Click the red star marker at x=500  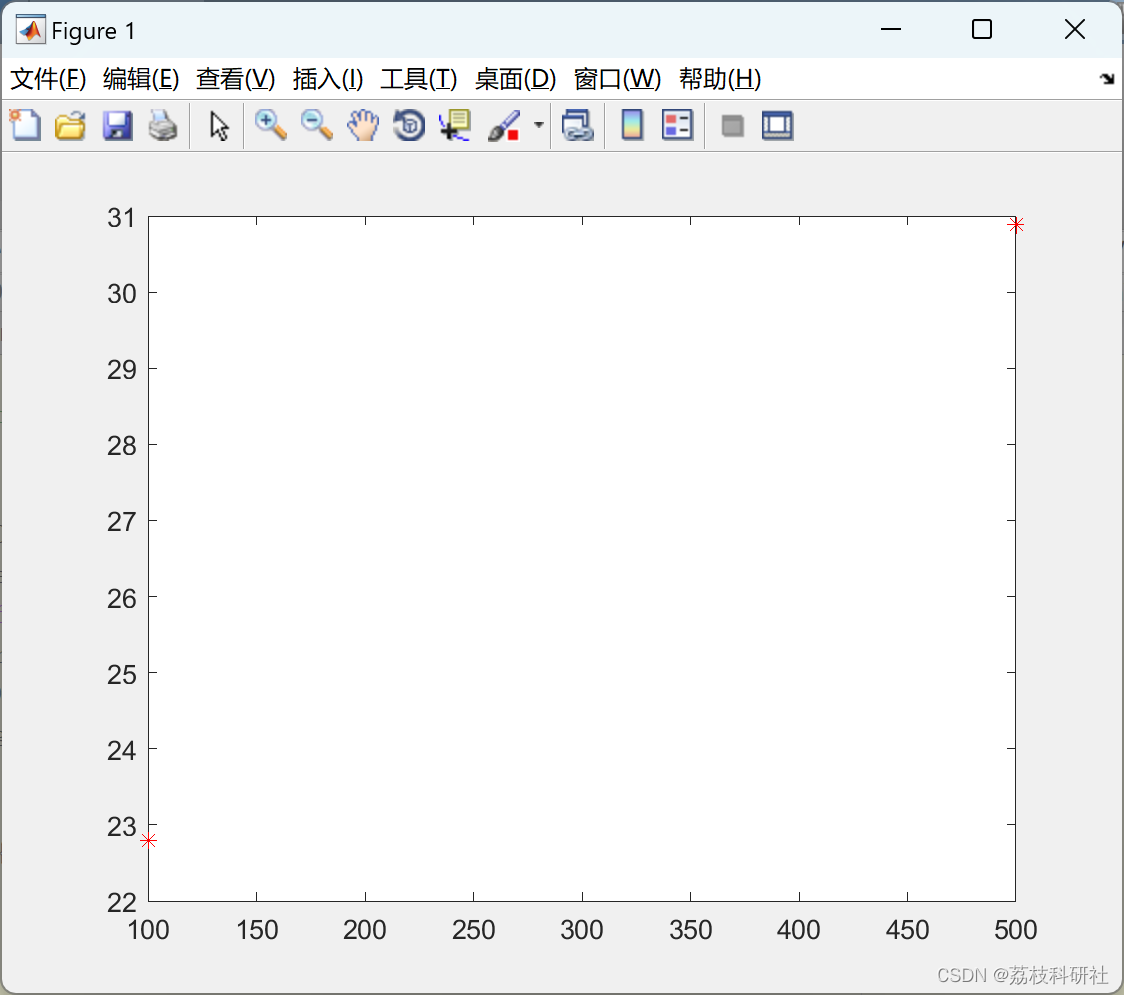(x=1015, y=225)
